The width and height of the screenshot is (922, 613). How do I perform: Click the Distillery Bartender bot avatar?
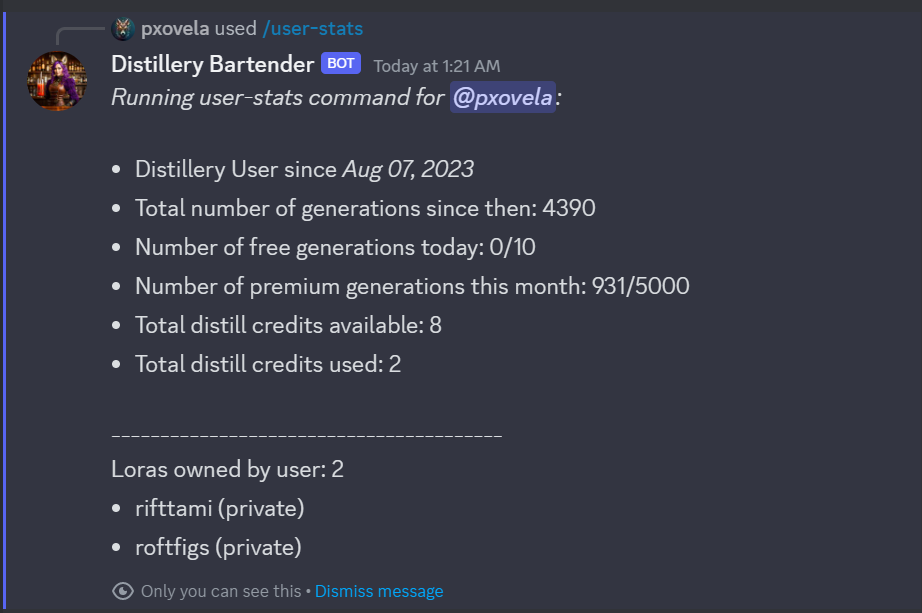(56, 80)
